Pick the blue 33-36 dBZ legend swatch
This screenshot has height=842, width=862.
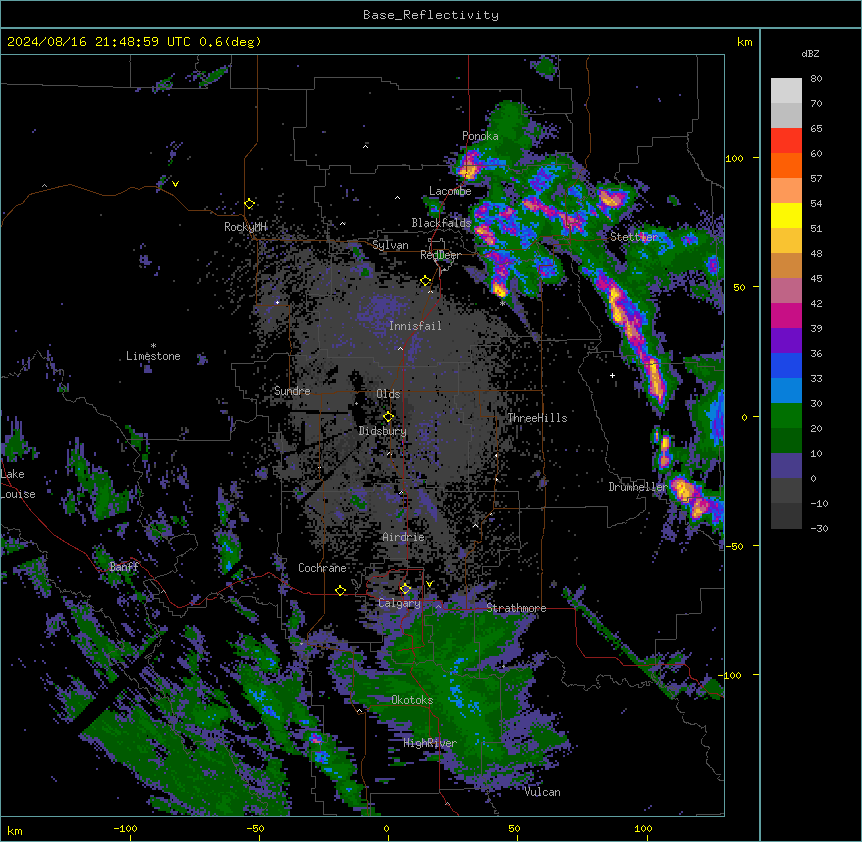point(786,365)
